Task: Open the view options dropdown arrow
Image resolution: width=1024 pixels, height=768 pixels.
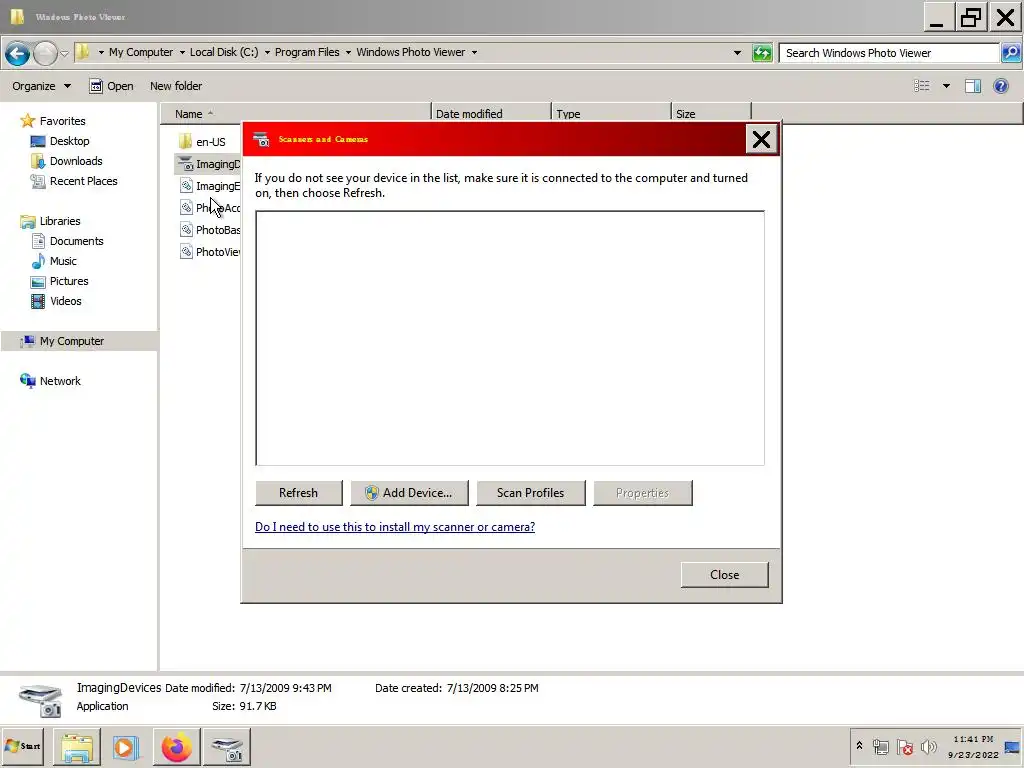Action: click(946, 86)
